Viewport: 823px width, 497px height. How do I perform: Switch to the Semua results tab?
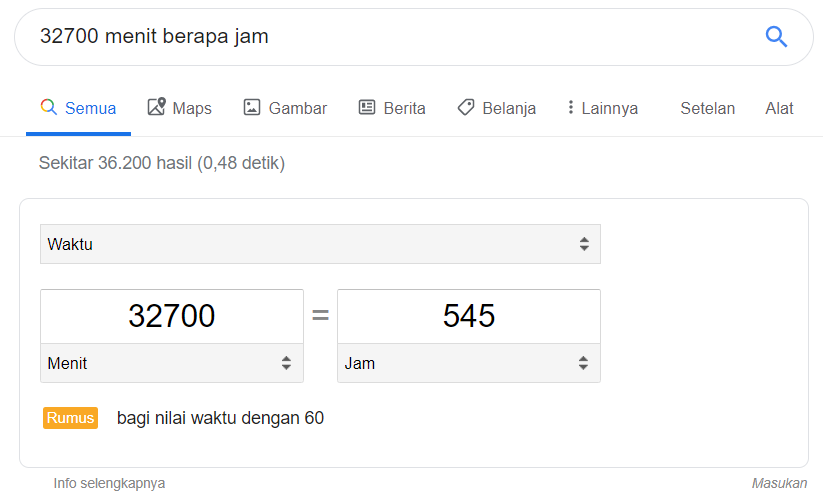pos(78,108)
